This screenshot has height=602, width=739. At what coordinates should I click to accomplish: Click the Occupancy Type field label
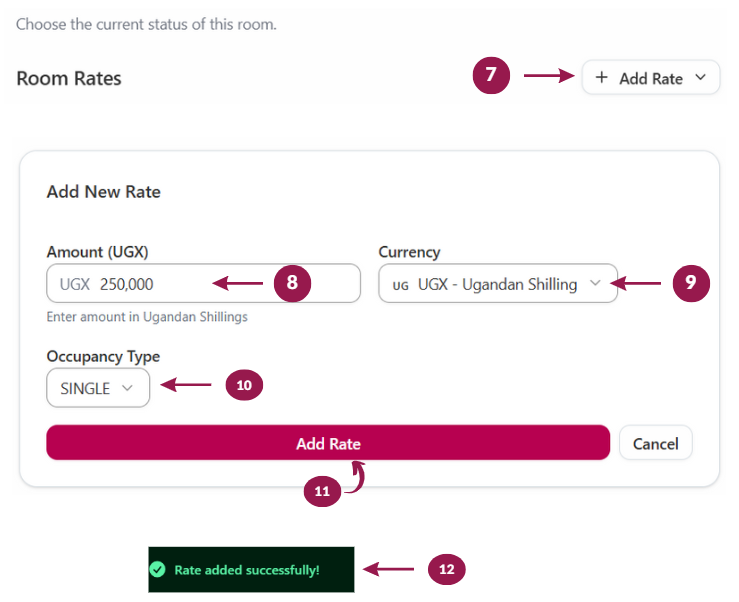tap(103, 356)
